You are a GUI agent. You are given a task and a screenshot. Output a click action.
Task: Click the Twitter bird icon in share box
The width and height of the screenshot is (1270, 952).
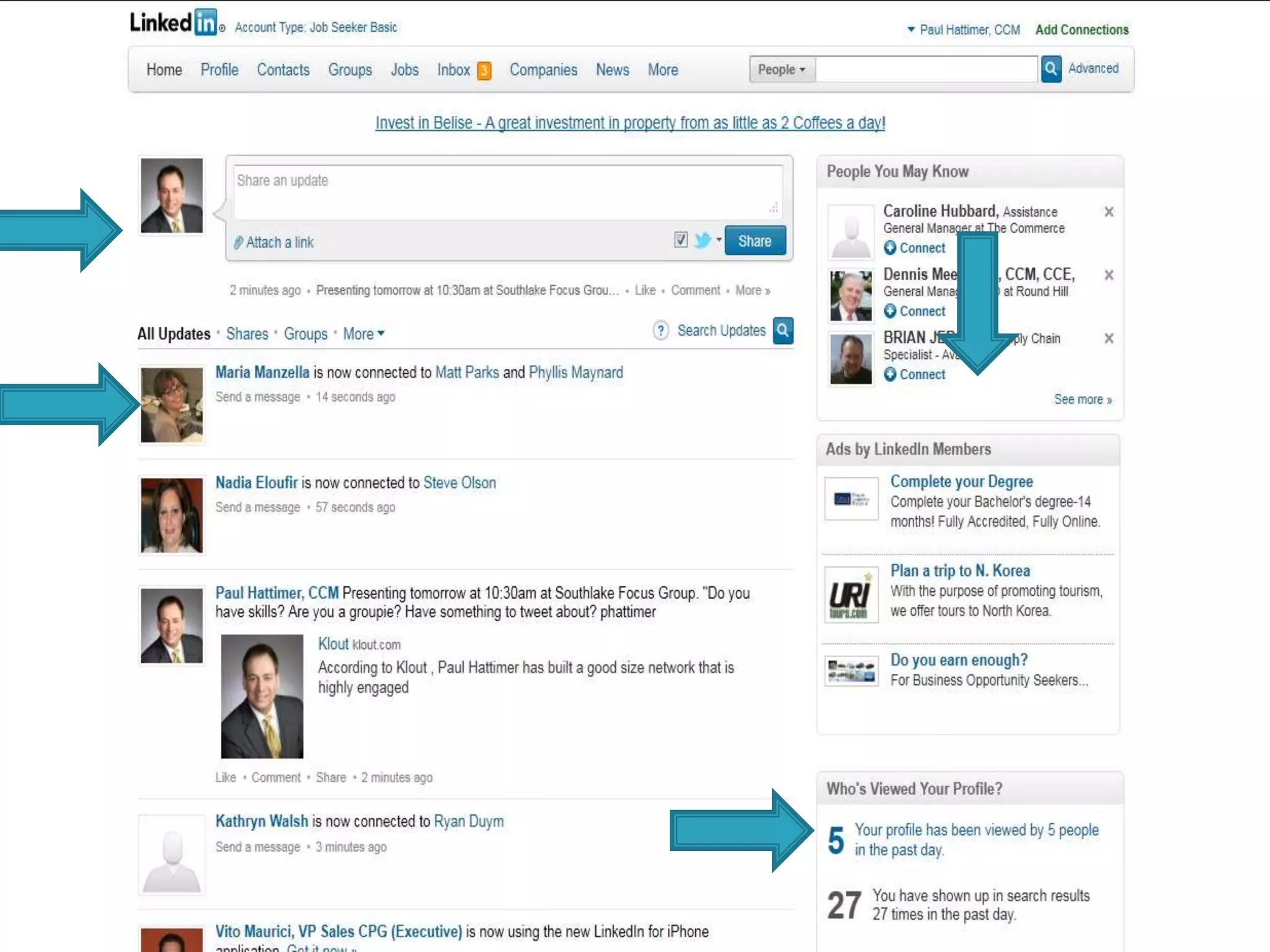(703, 240)
